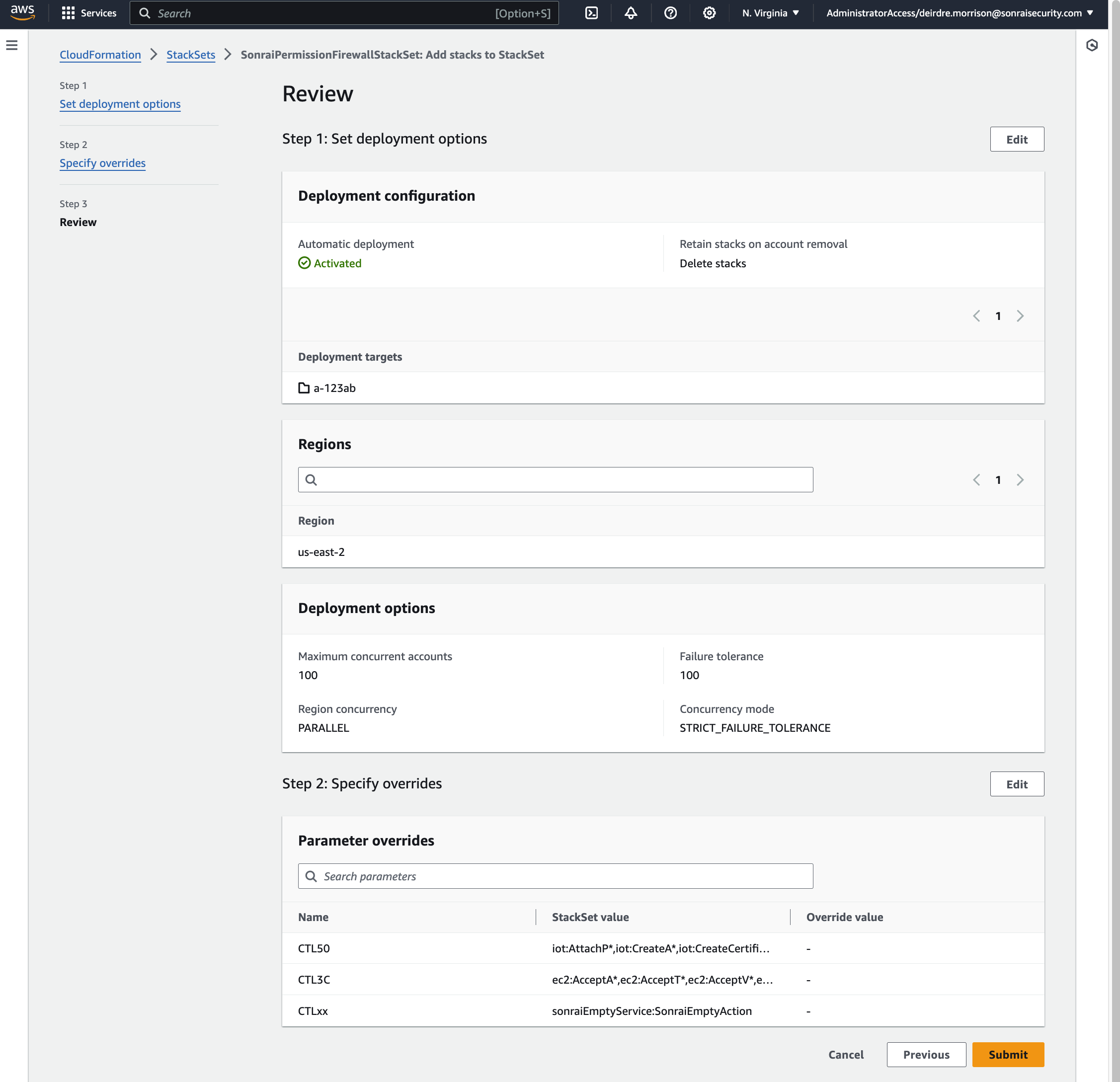Open the N. Virginia region dropdown

[770, 13]
